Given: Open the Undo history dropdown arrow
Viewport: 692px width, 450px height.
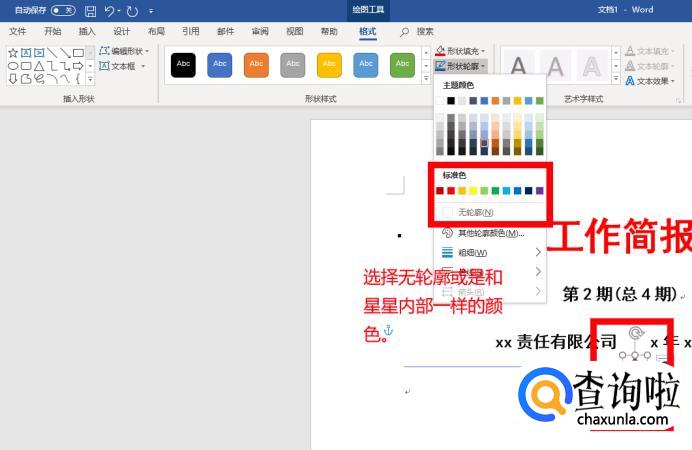Looking at the screenshot, I should pyautogui.click(x=119, y=11).
